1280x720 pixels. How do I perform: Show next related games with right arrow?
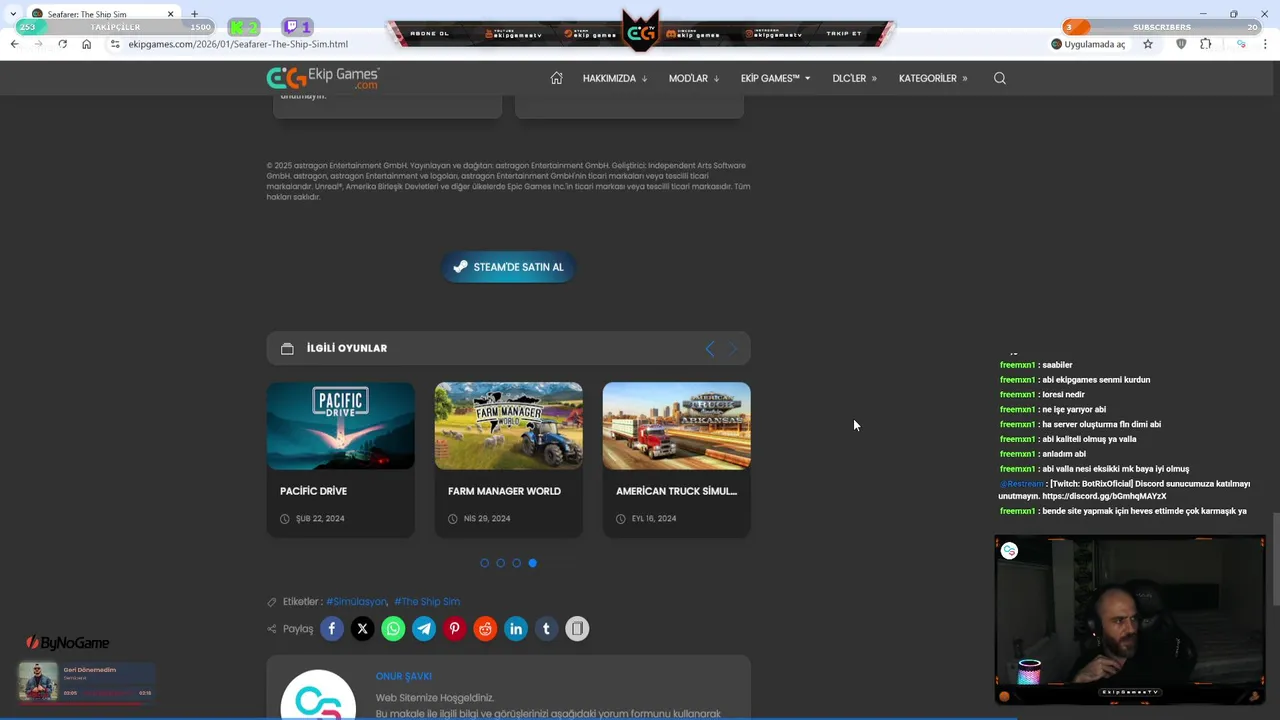pos(732,348)
